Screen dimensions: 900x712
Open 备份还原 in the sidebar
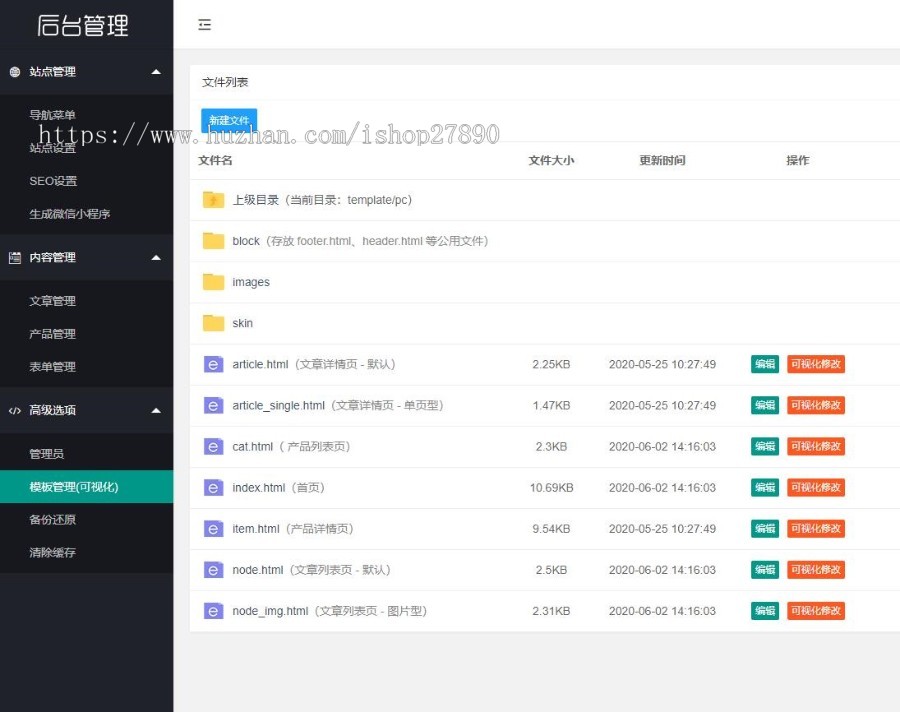(52, 520)
